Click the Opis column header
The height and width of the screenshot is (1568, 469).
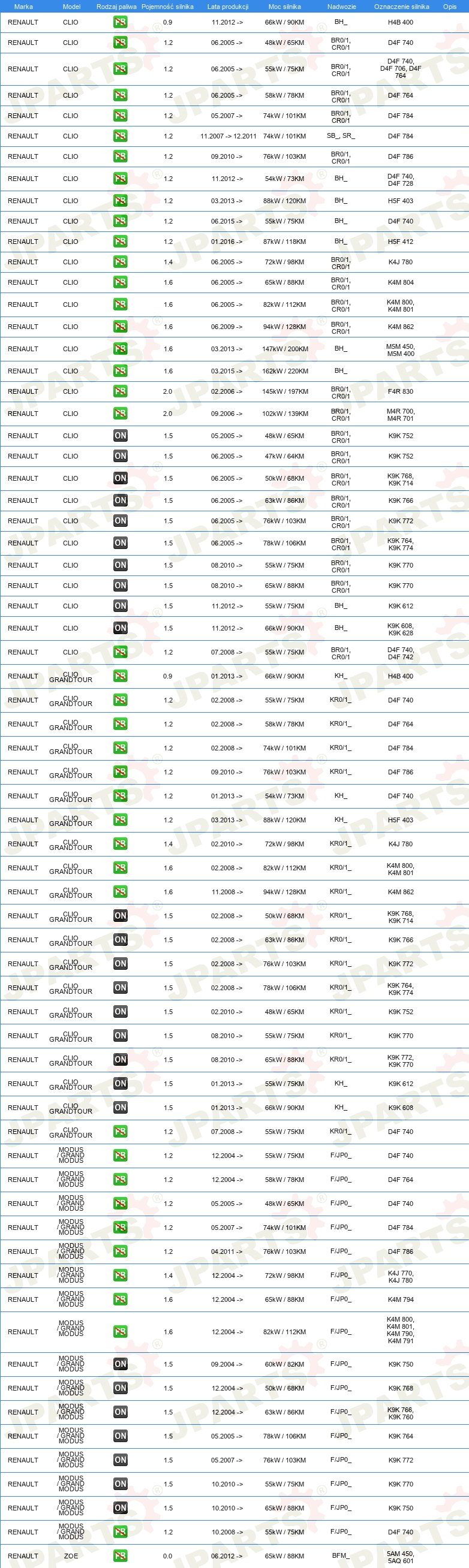450,7
